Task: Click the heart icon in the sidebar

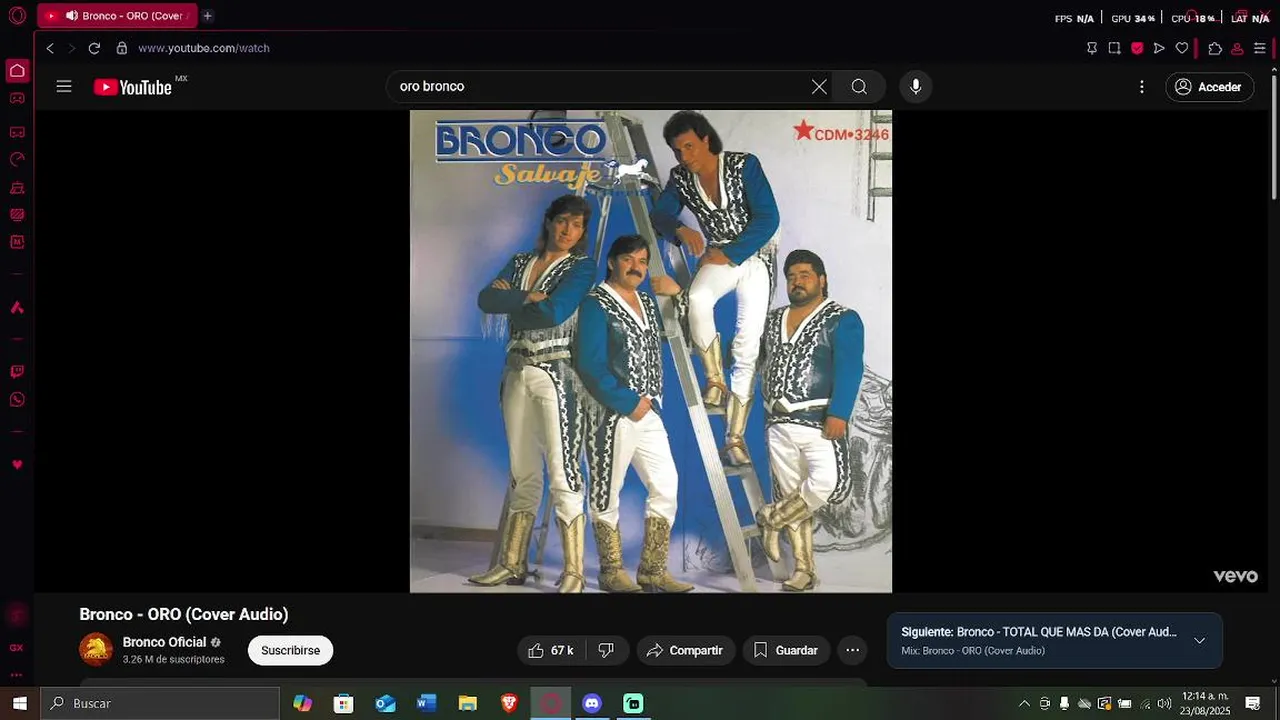Action: click(17, 465)
